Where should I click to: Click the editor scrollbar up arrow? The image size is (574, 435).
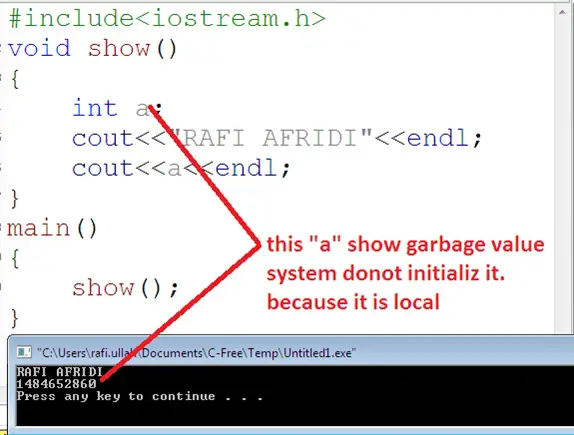(562, 12)
